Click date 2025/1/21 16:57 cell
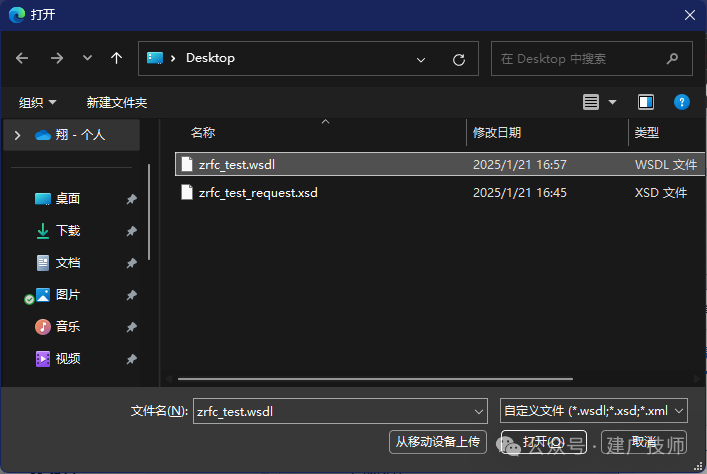This screenshot has height=474, width=707. coord(519,165)
